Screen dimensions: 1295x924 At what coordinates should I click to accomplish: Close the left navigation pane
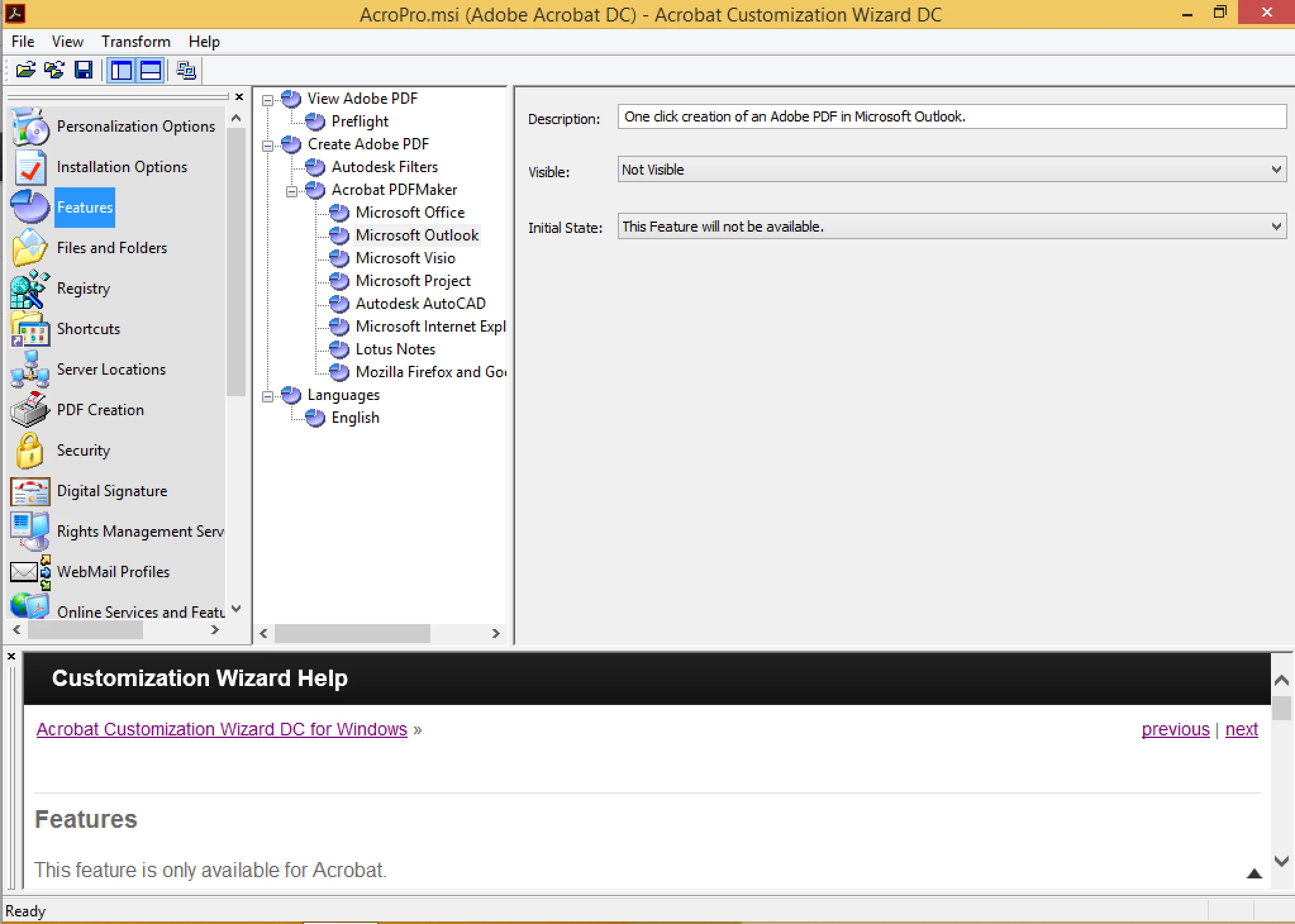239,97
